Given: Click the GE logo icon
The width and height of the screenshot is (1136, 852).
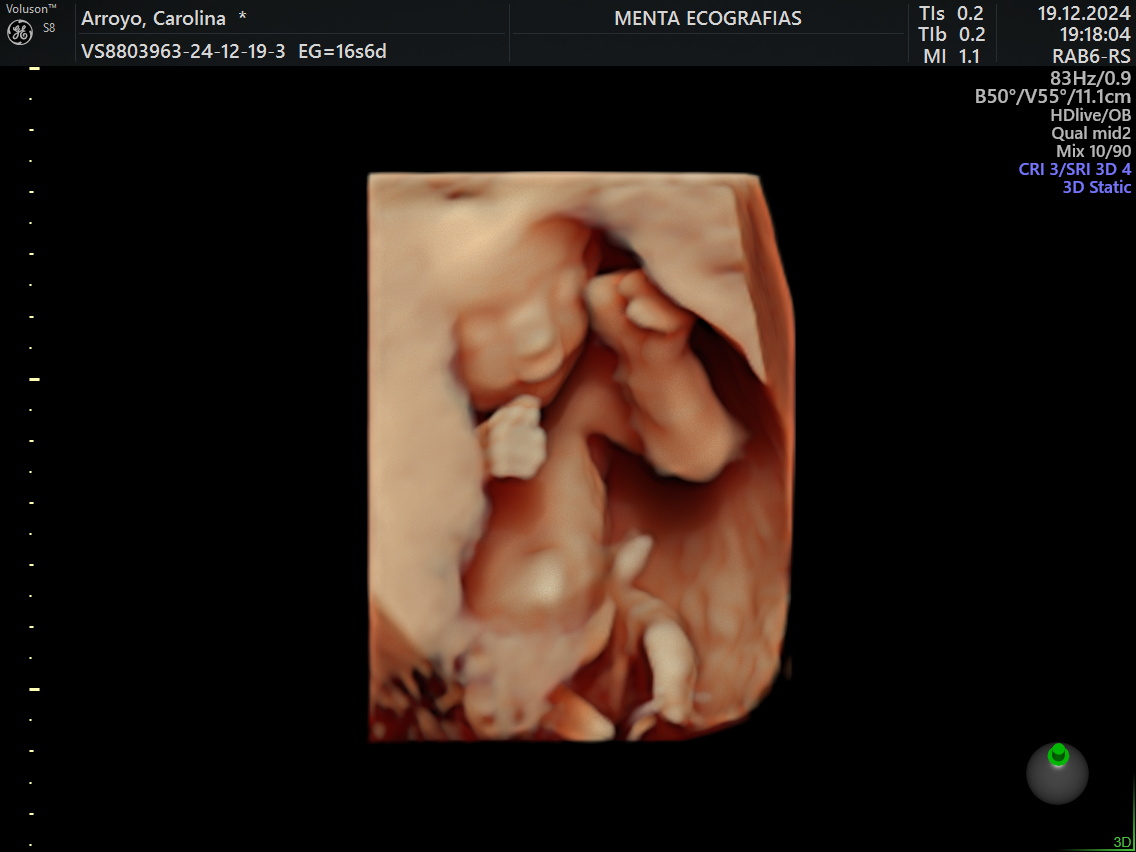Looking at the screenshot, I should (x=20, y=33).
